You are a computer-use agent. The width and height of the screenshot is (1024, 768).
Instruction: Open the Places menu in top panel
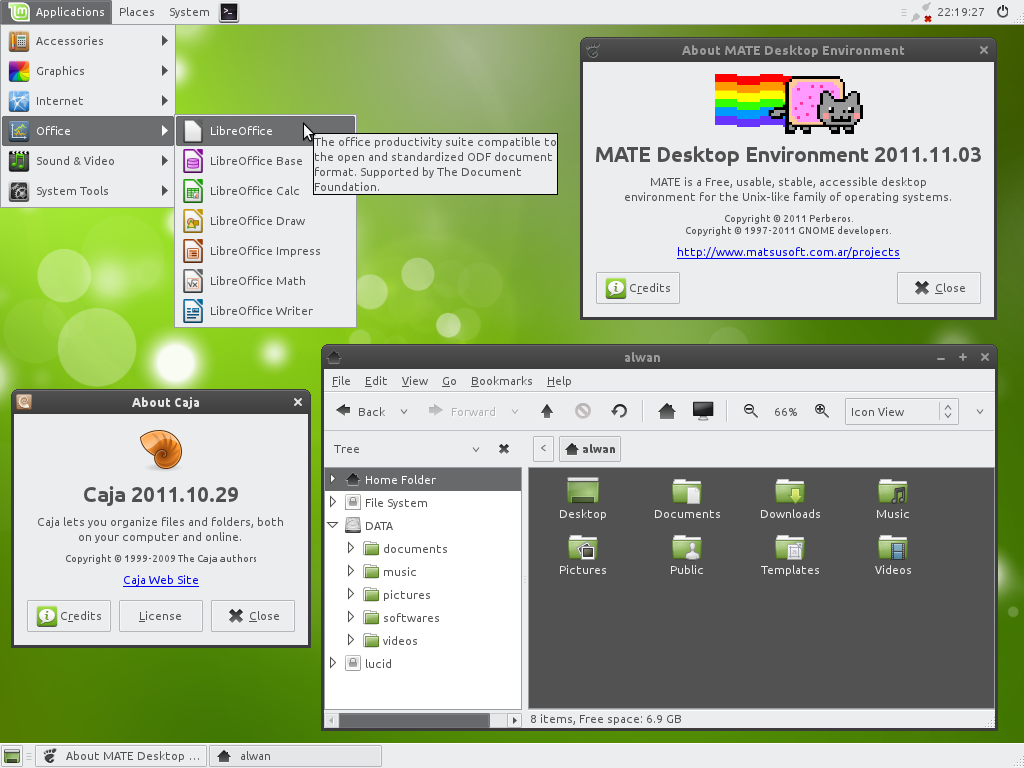pos(136,12)
